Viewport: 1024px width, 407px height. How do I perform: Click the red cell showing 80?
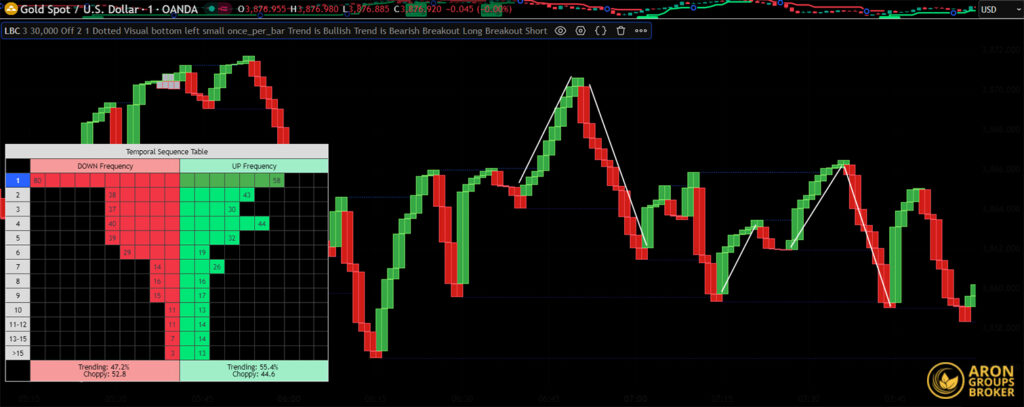(x=37, y=180)
